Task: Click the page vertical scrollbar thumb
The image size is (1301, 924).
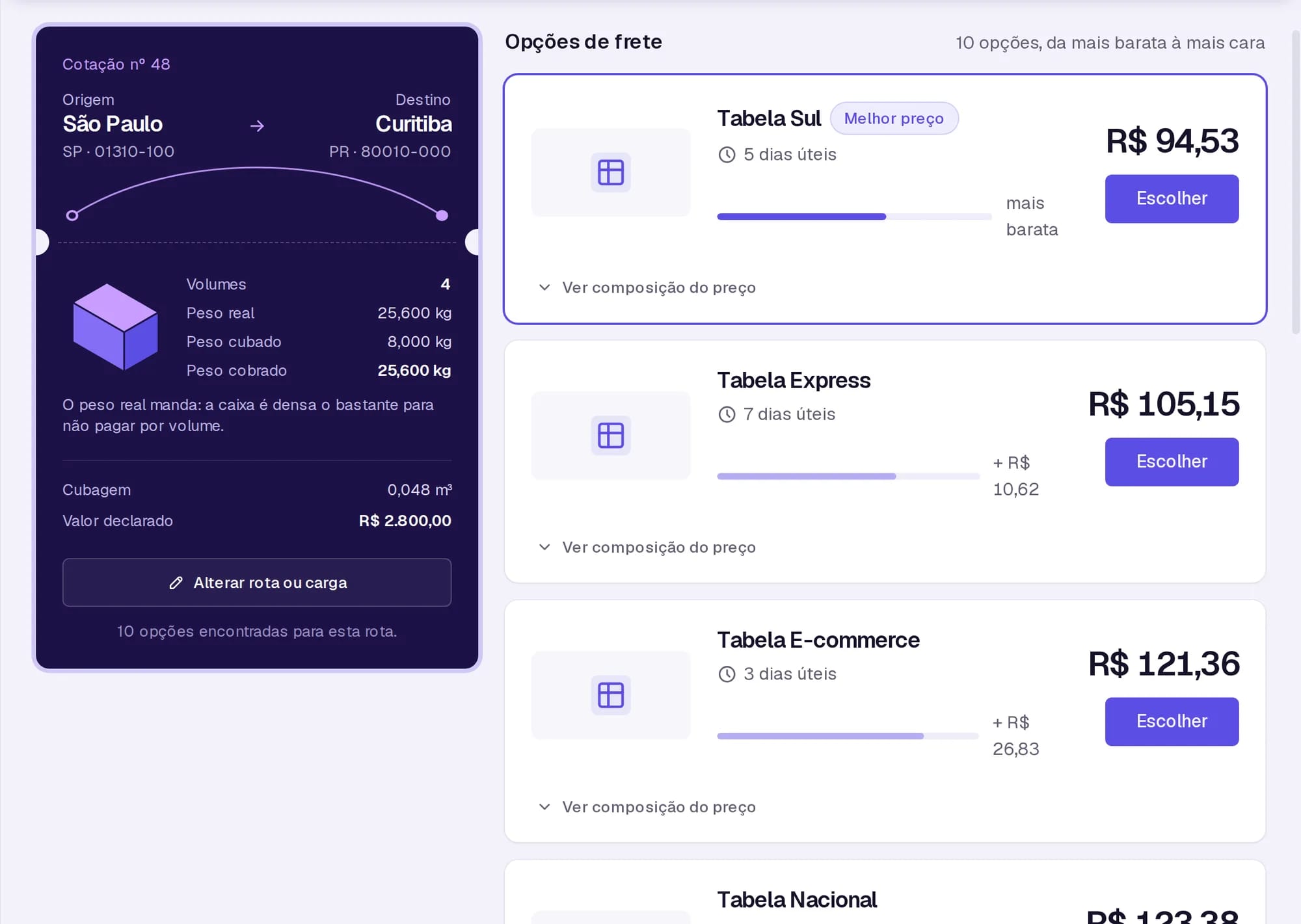Action: 1296,182
